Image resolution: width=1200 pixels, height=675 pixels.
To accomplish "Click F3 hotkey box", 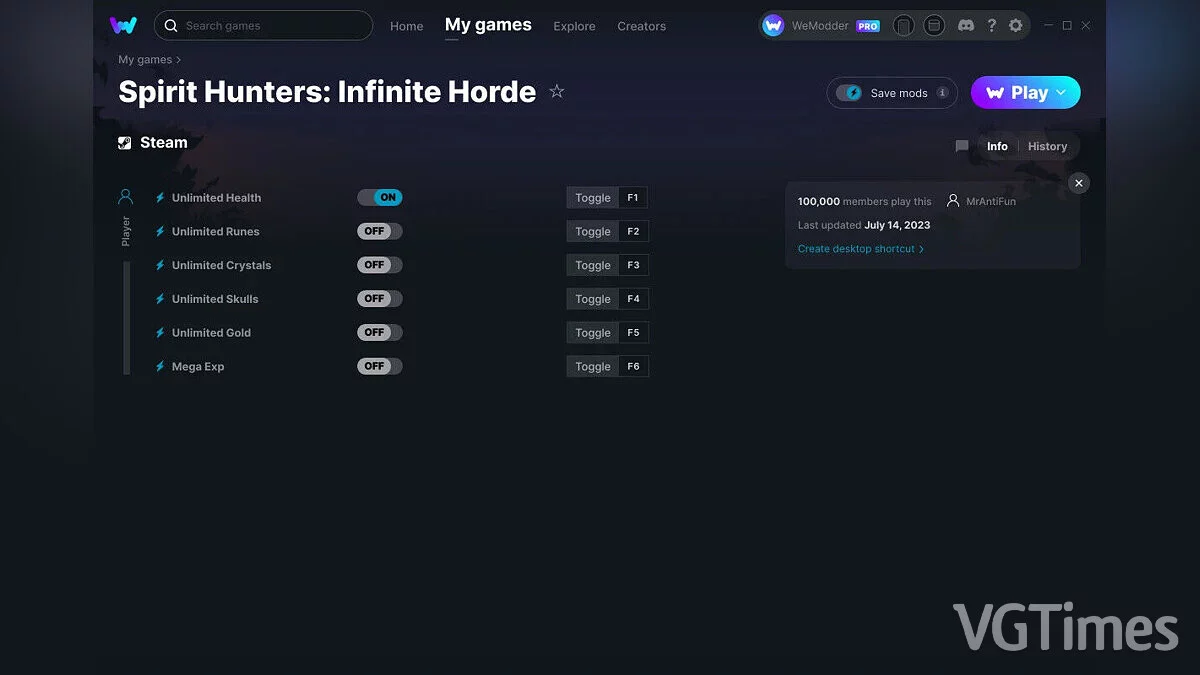I will (633, 265).
